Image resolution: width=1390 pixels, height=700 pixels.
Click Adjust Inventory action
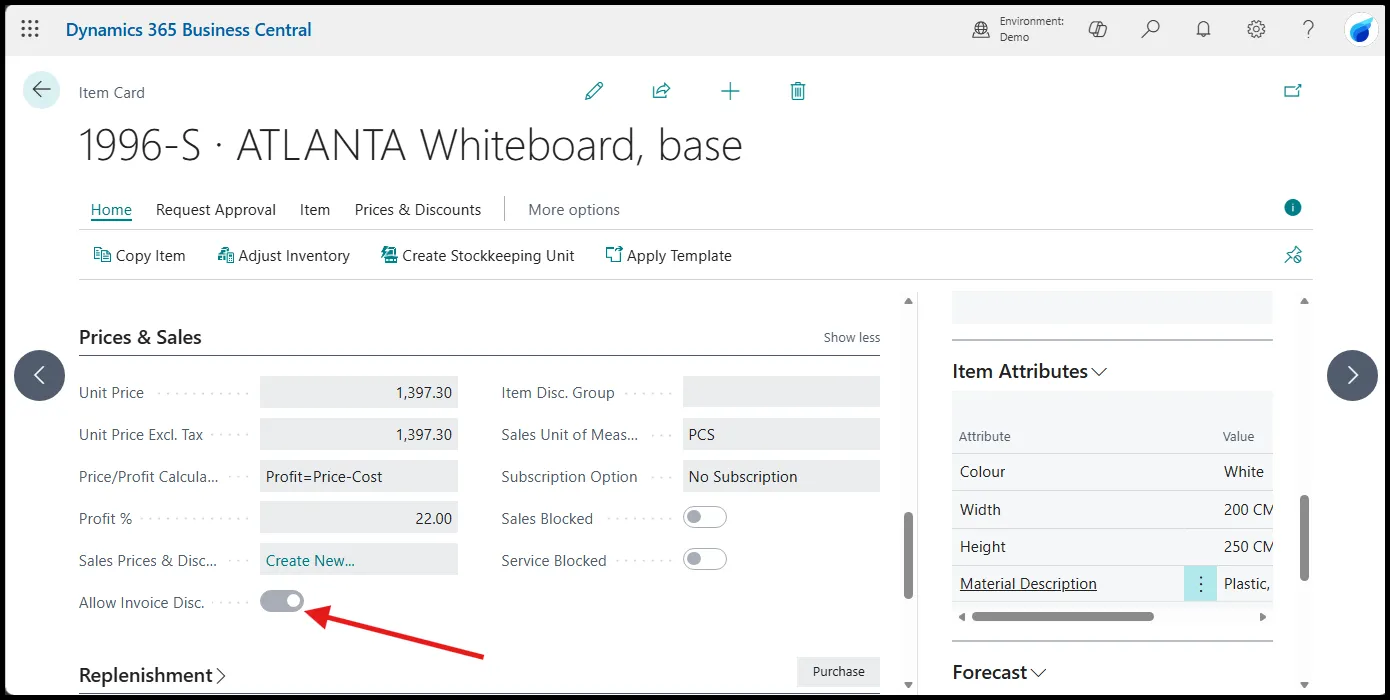(283, 256)
